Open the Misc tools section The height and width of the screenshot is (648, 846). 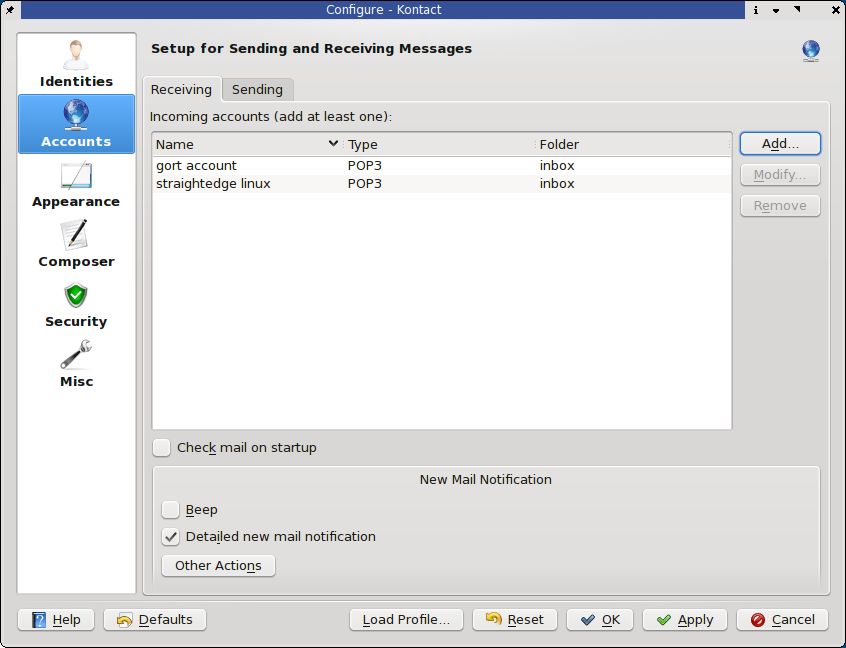76,364
